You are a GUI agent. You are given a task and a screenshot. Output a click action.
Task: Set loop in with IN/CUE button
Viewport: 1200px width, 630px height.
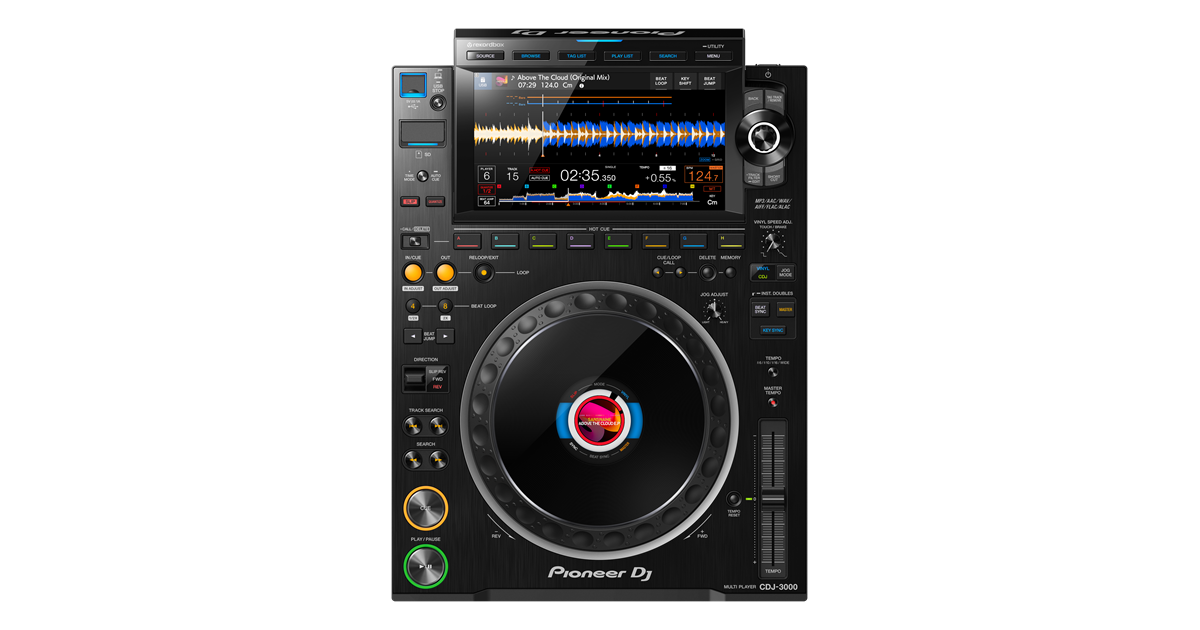click(x=413, y=273)
